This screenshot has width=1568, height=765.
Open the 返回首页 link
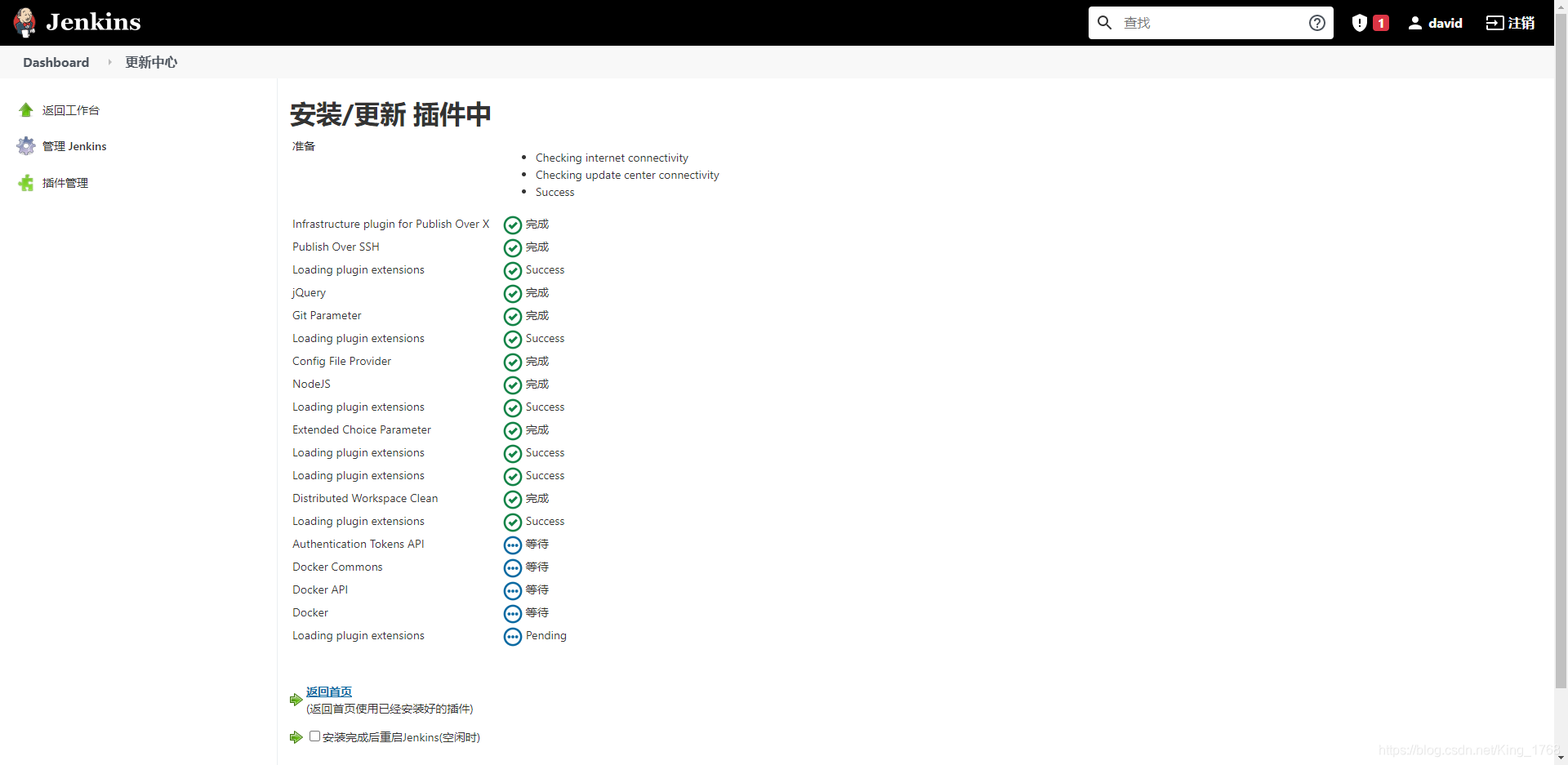point(329,692)
